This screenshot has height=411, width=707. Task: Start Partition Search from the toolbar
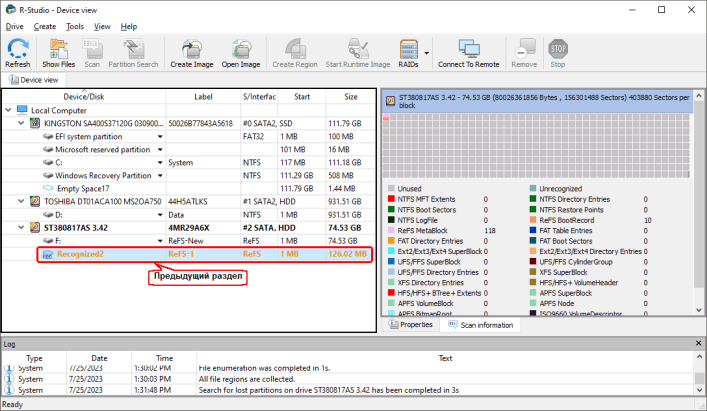[x=133, y=49]
